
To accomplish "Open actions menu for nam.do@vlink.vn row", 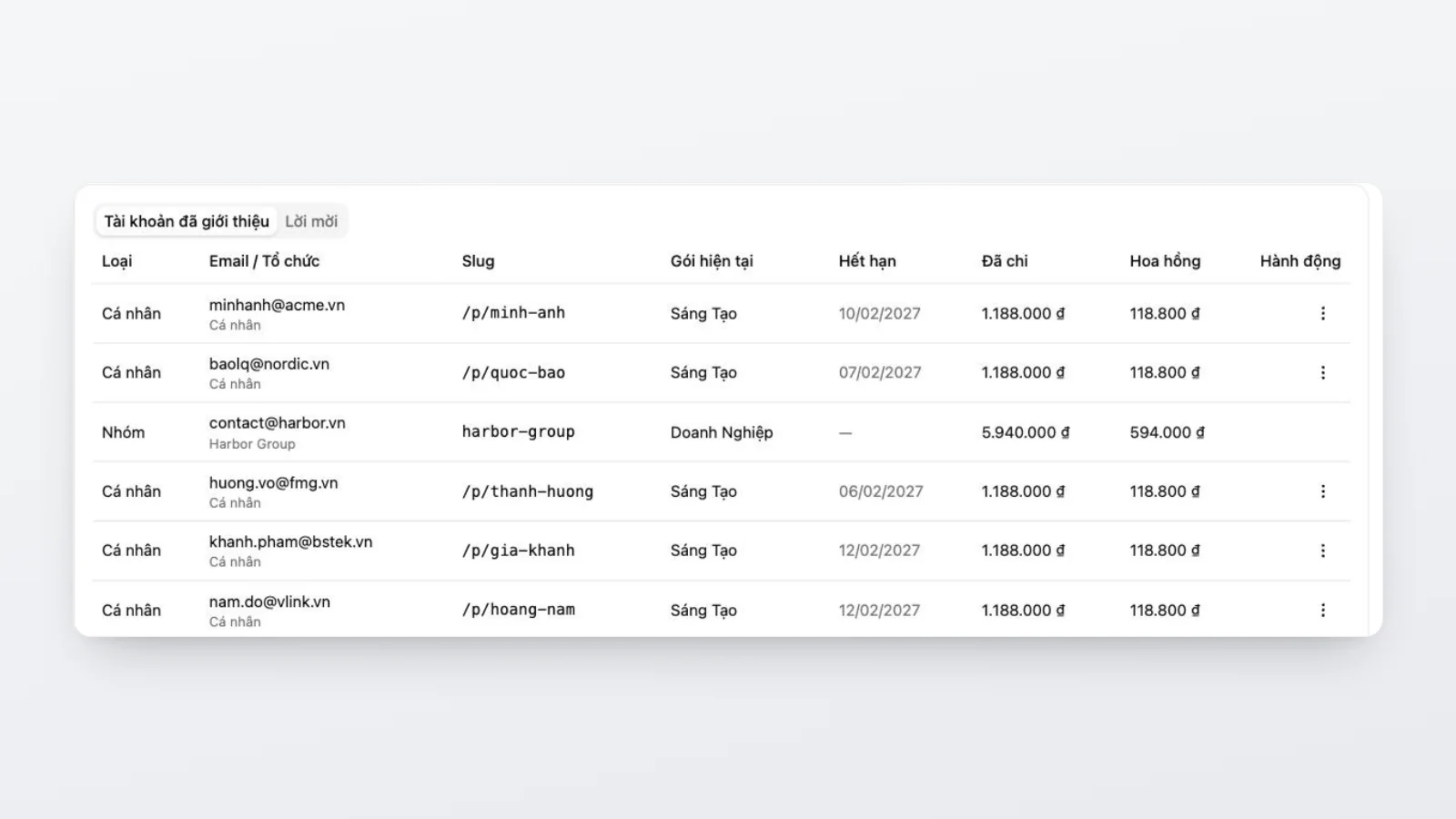I will (1322, 611).
